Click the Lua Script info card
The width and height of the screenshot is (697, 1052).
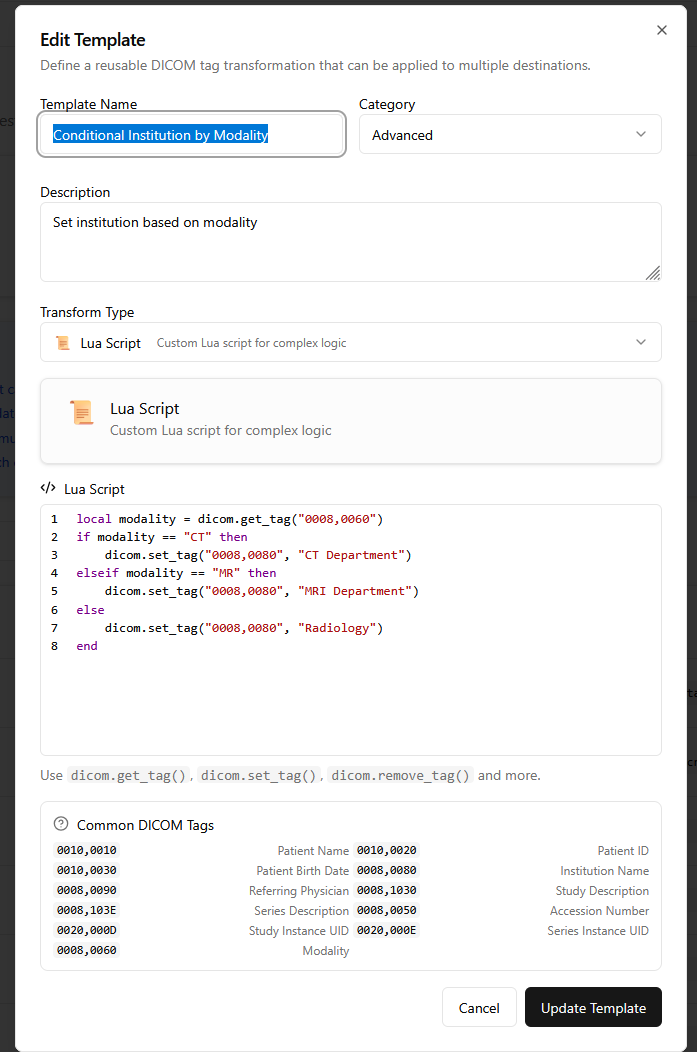coord(350,420)
